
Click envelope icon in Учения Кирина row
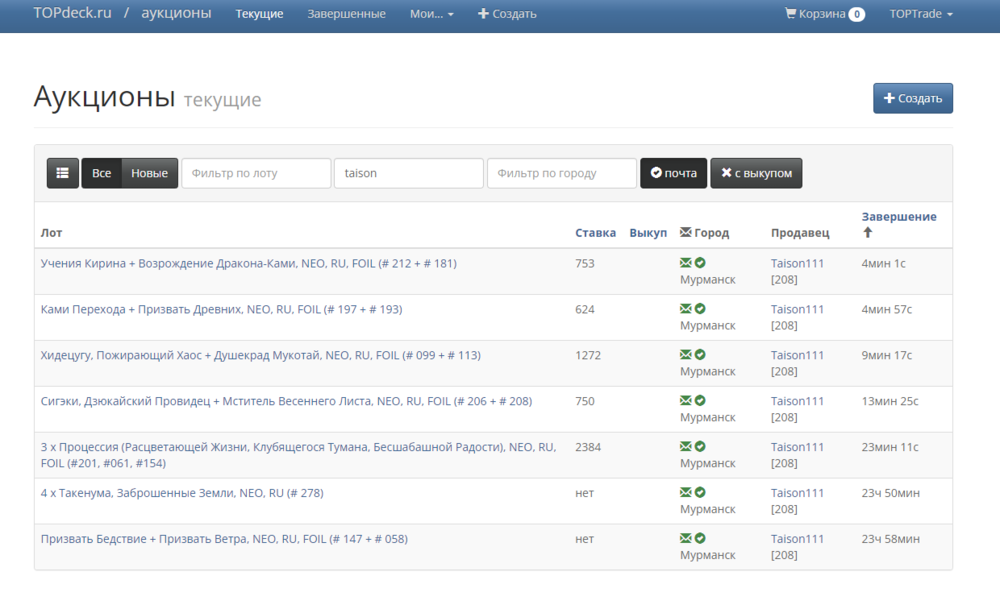point(686,263)
